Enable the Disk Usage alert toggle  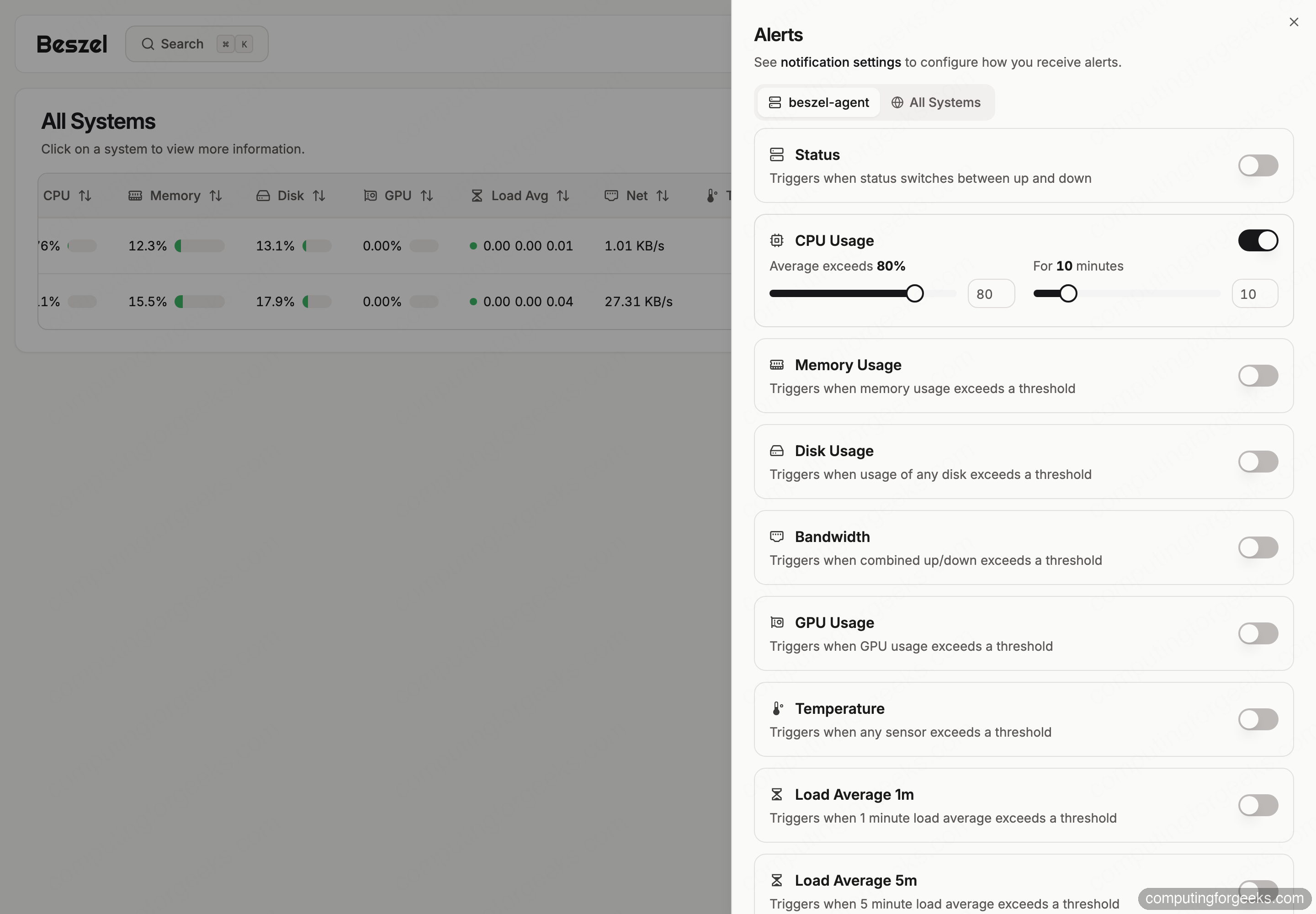click(x=1258, y=462)
